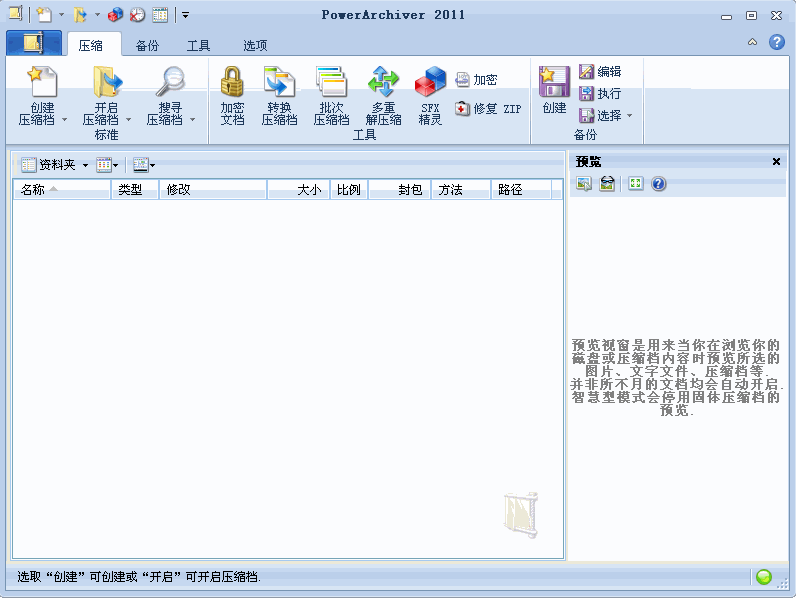Open archive with 开启压缩档 folder icon
The height and width of the screenshot is (598, 796).
(x=107, y=81)
